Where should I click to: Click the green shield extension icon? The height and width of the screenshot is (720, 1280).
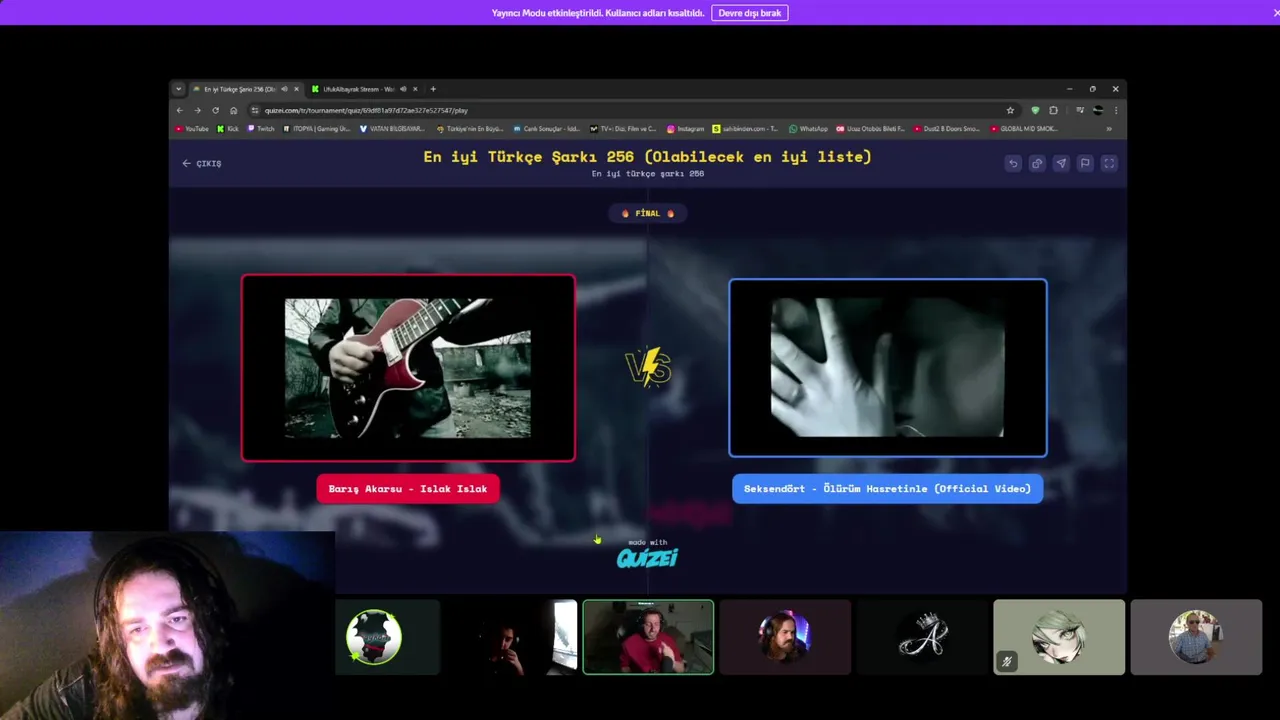pyautogui.click(x=1035, y=110)
